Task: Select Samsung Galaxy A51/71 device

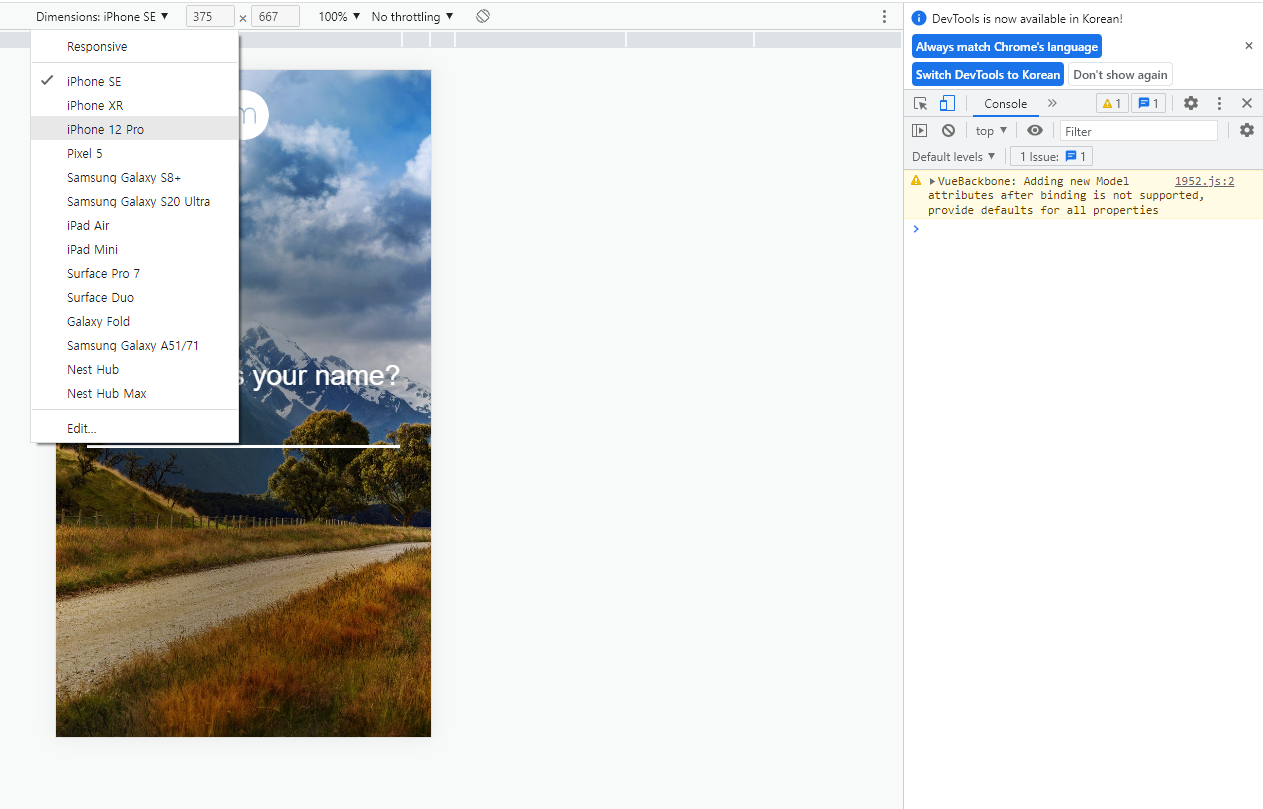Action: point(135,346)
